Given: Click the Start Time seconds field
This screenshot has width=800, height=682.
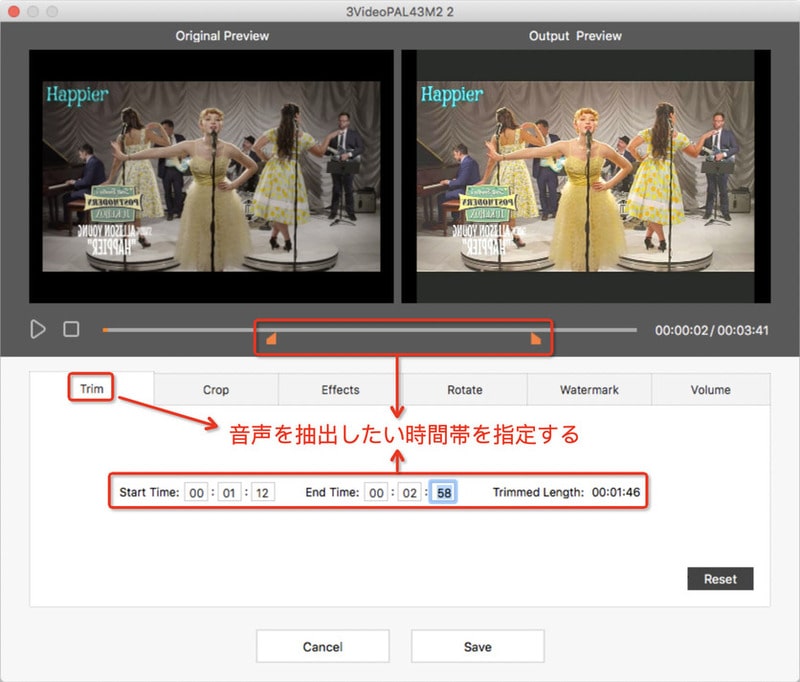Looking at the screenshot, I should pyautogui.click(x=263, y=492).
